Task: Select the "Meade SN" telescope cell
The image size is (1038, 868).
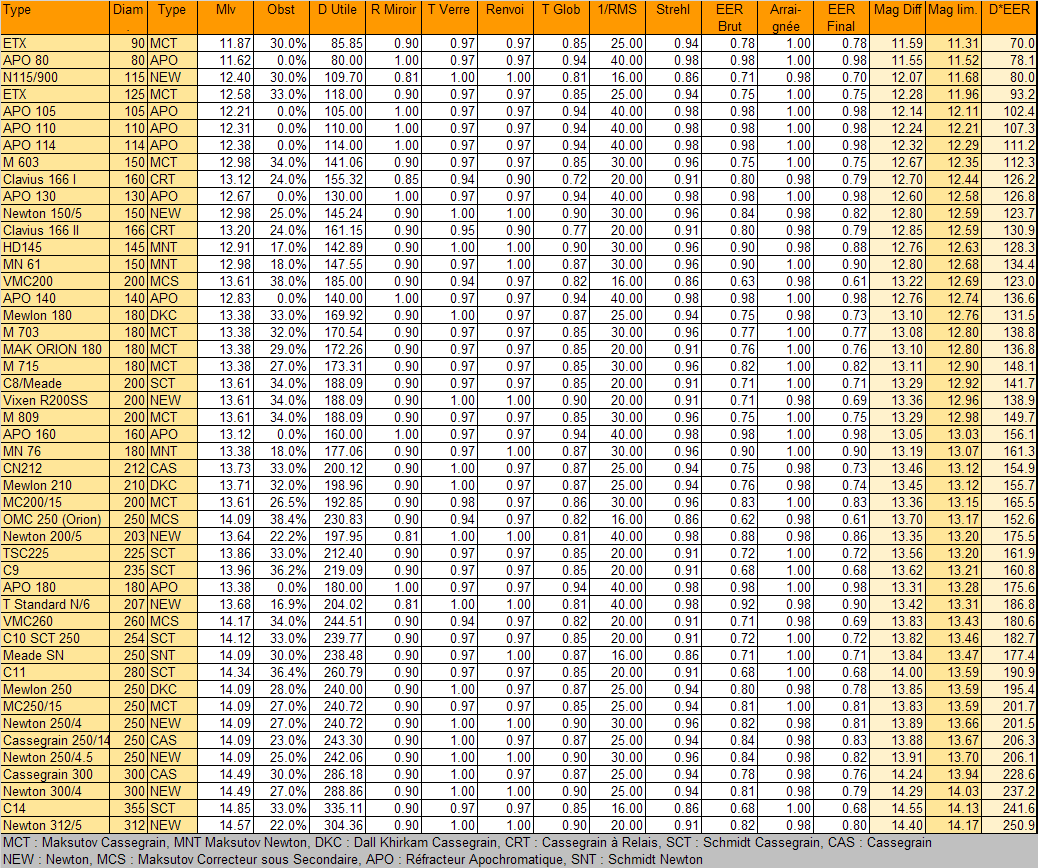Action: click(55, 655)
